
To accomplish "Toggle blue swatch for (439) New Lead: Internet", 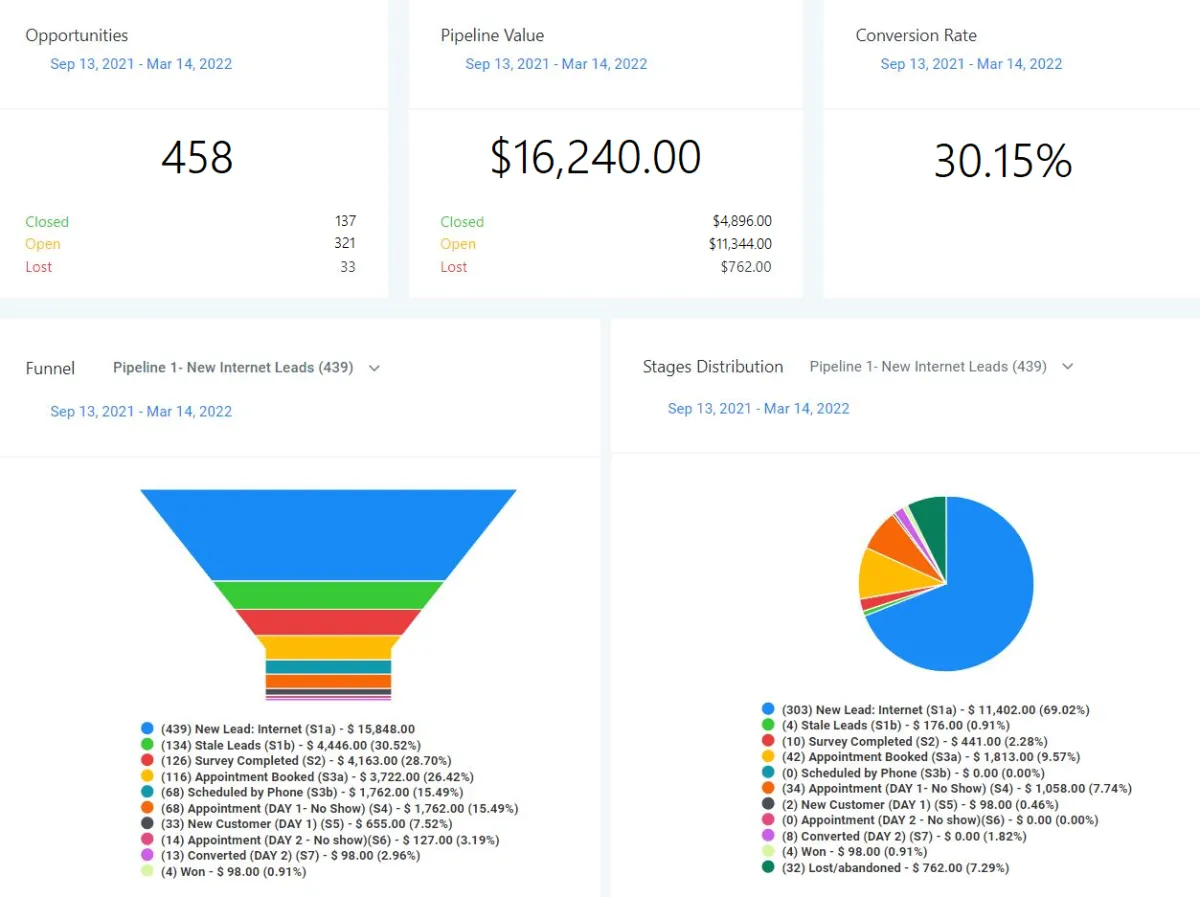I will (148, 729).
